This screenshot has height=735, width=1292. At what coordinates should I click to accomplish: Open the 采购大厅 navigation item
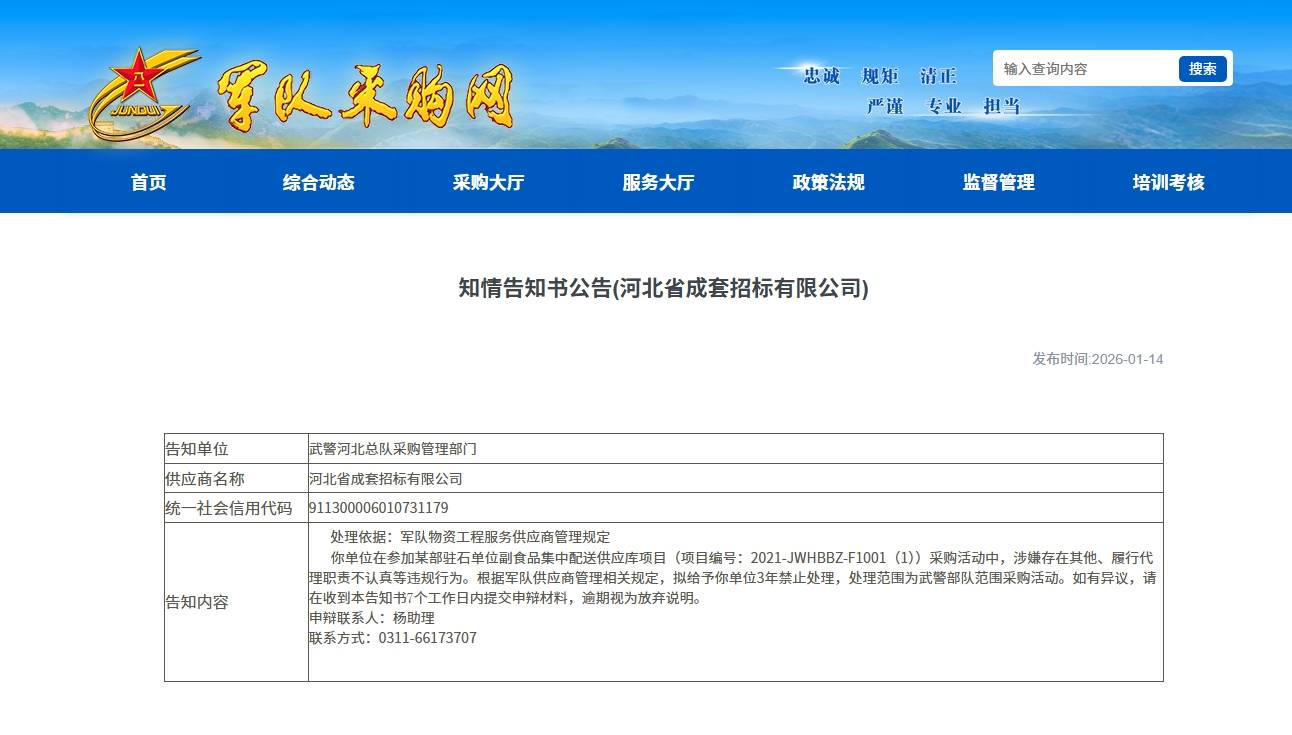(x=488, y=182)
